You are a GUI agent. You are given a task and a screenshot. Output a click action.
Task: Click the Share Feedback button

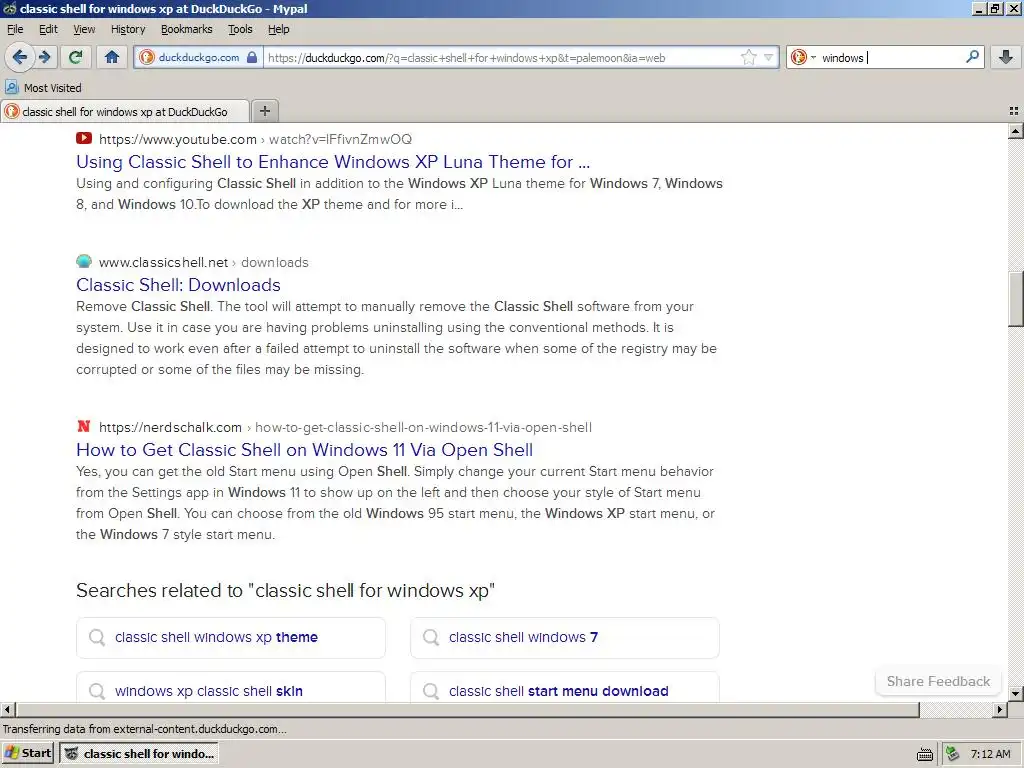pos(938,681)
